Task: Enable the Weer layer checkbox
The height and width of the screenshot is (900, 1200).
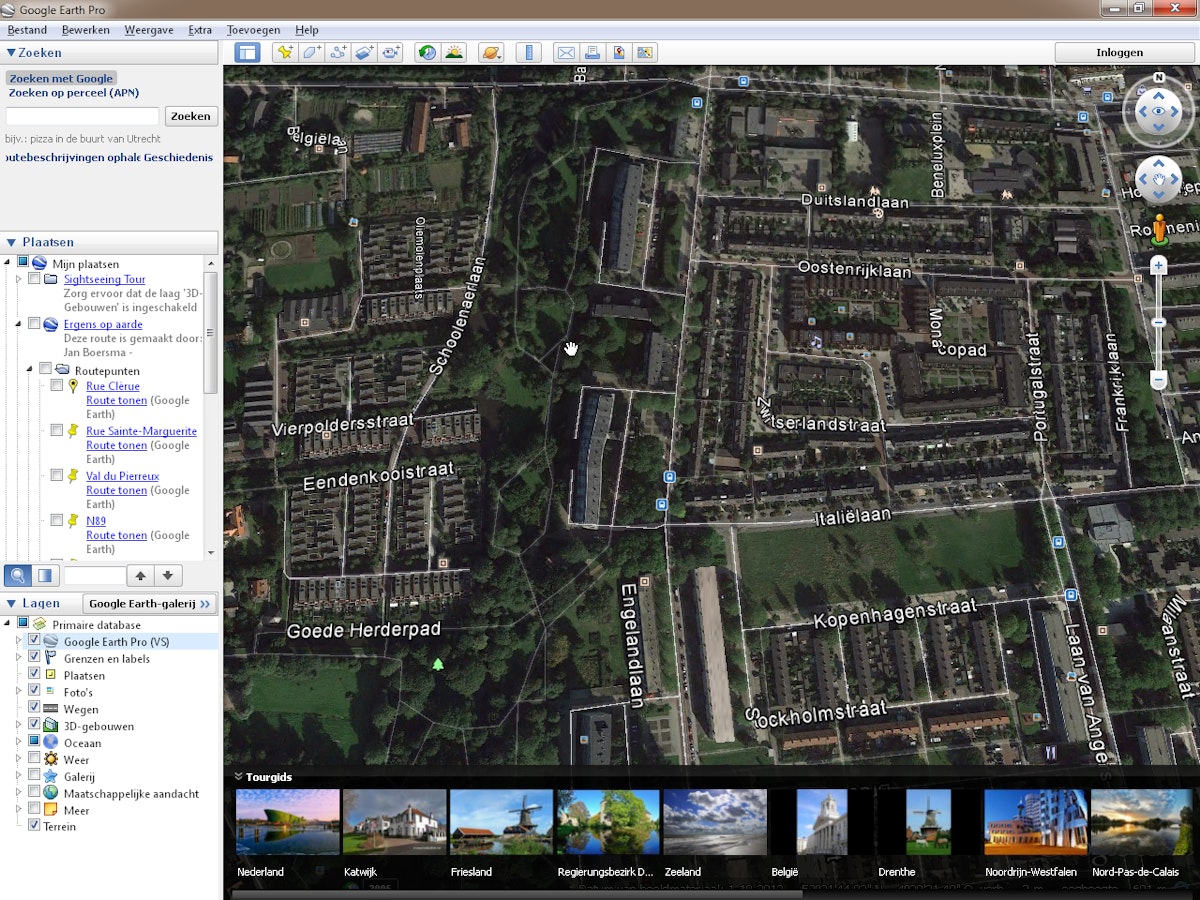Action: pos(33,760)
